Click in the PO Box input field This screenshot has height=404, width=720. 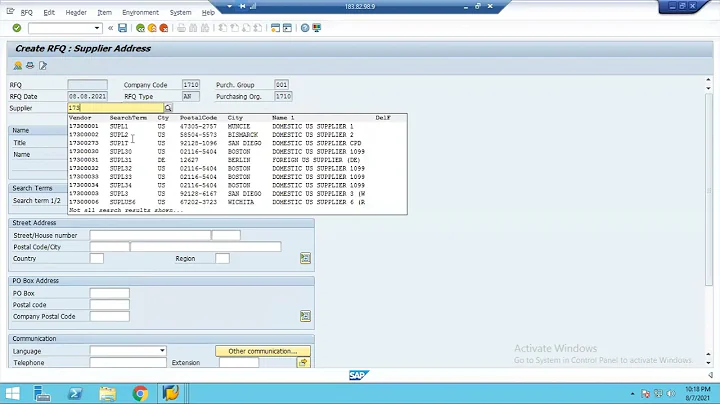(x=110, y=293)
